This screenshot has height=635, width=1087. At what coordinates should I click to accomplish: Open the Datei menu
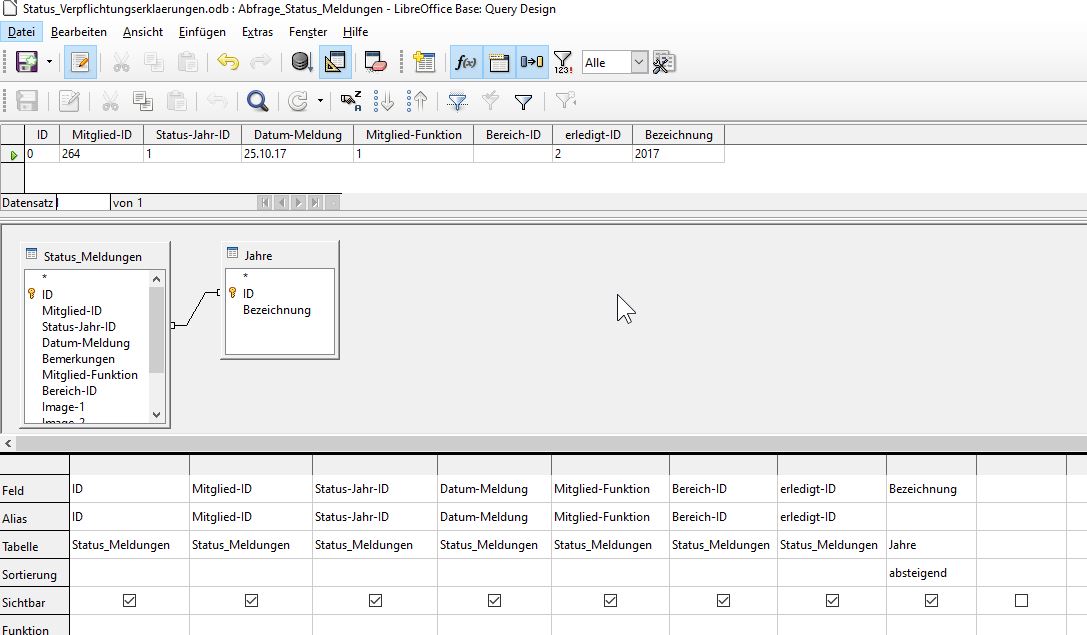click(x=21, y=32)
